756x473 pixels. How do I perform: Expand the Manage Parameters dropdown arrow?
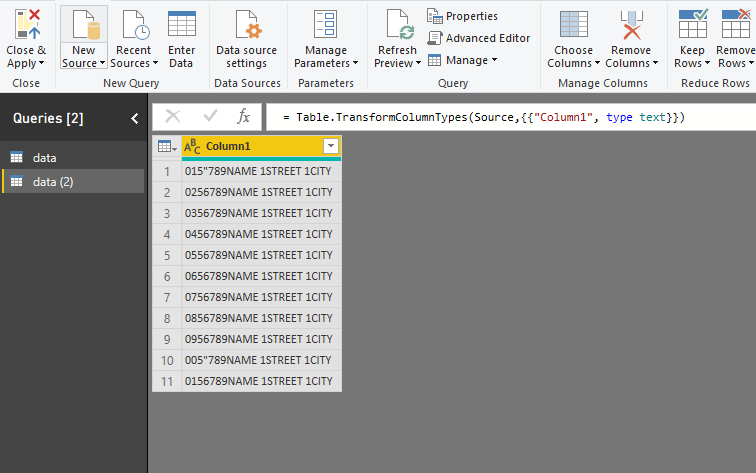point(355,63)
